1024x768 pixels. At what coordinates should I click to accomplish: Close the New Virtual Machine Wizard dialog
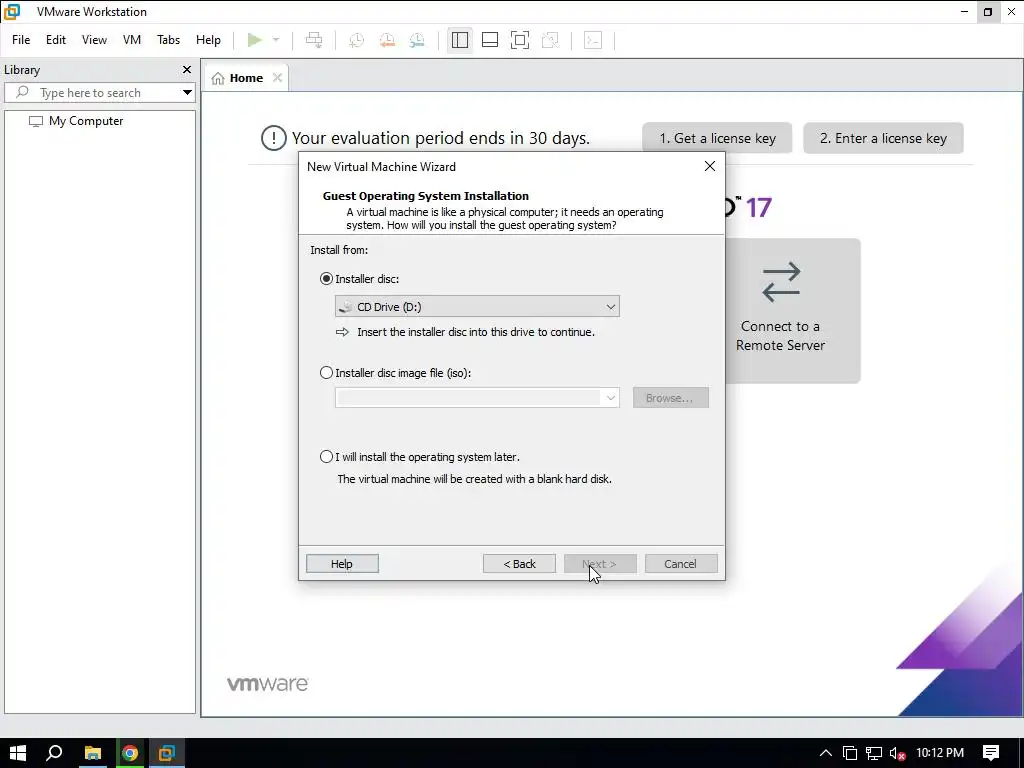[x=710, y=167]
